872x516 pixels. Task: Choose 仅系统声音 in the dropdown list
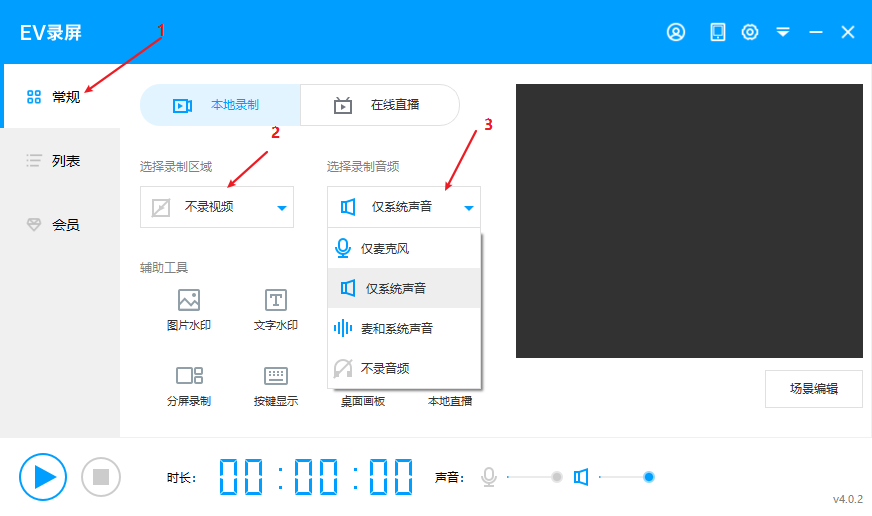[404, 288]
